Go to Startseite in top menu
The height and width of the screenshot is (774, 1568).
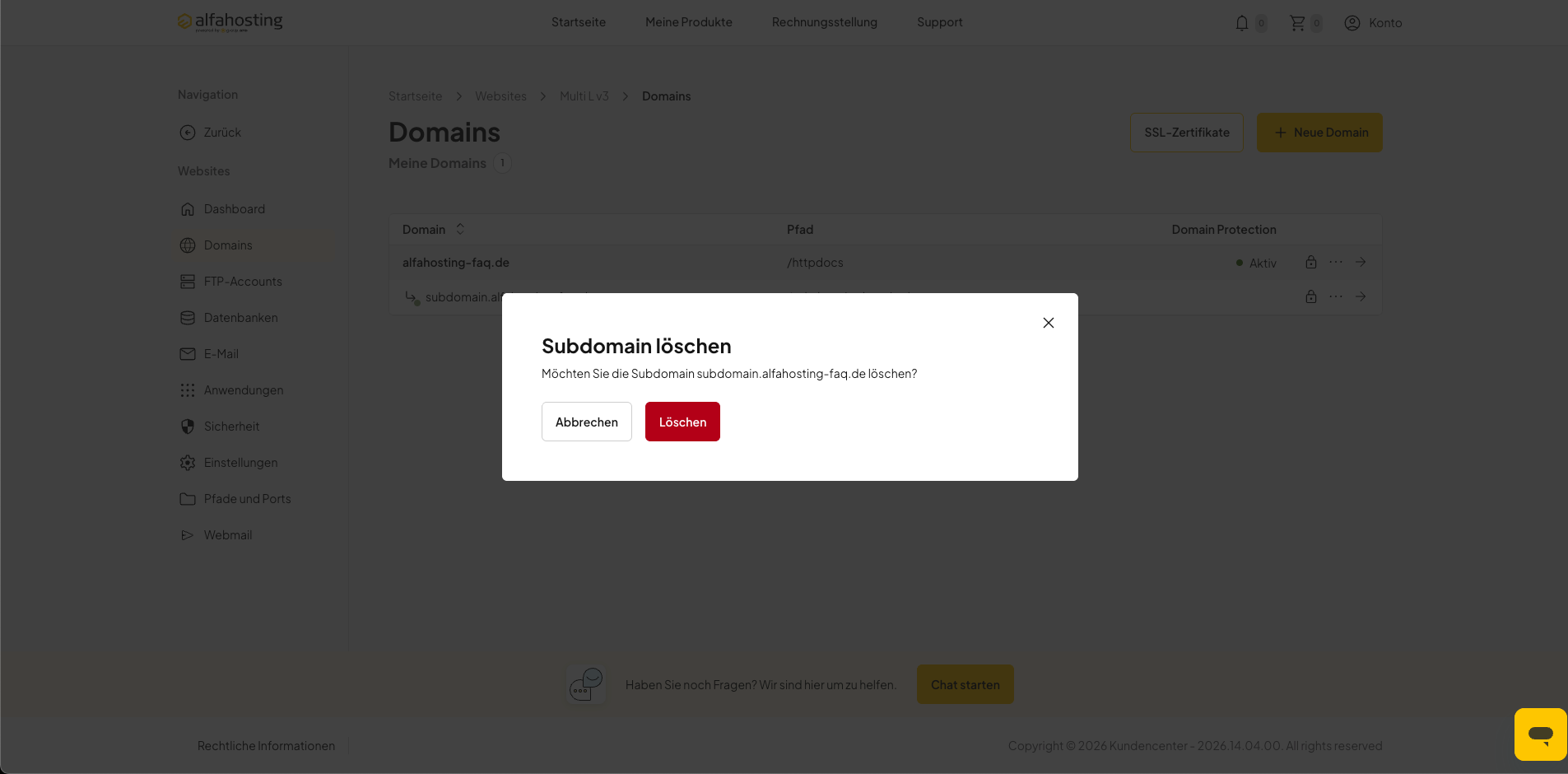pos(579,22)
